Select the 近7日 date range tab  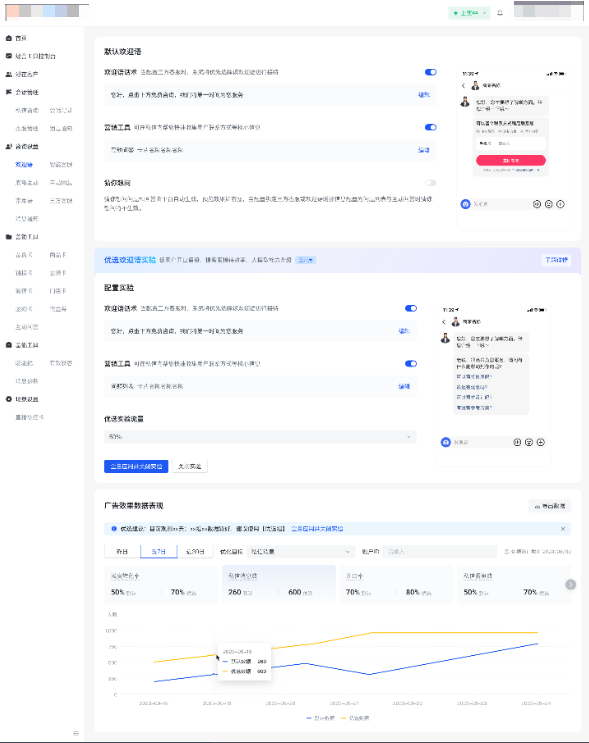159,552
